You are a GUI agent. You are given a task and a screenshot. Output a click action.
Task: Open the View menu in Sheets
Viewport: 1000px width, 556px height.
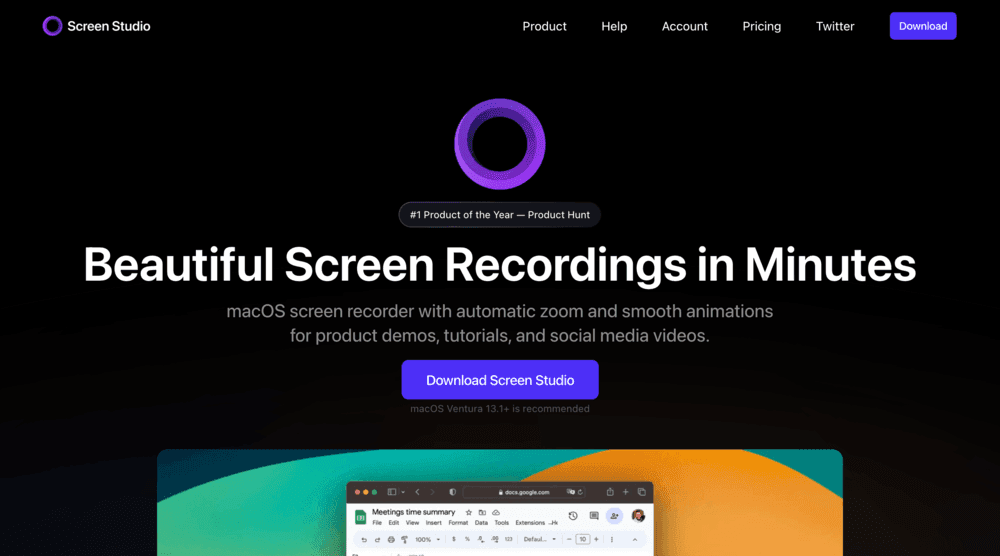pyautogui.click(x=412, y=523)
